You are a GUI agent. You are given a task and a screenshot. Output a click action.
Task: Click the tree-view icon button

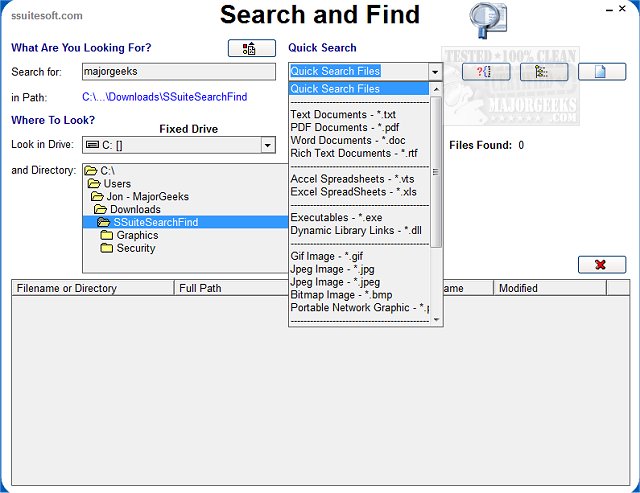click(544, 72)
